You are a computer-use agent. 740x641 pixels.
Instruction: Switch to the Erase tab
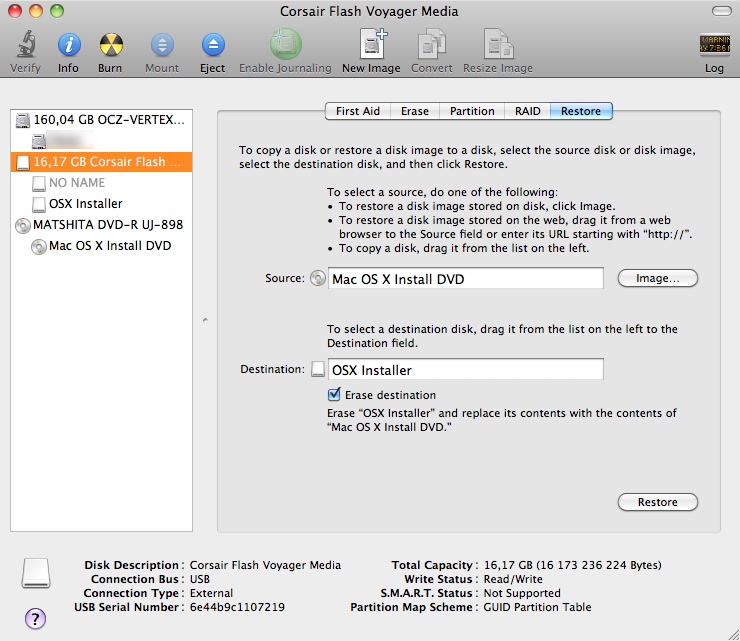coord(415,111)
